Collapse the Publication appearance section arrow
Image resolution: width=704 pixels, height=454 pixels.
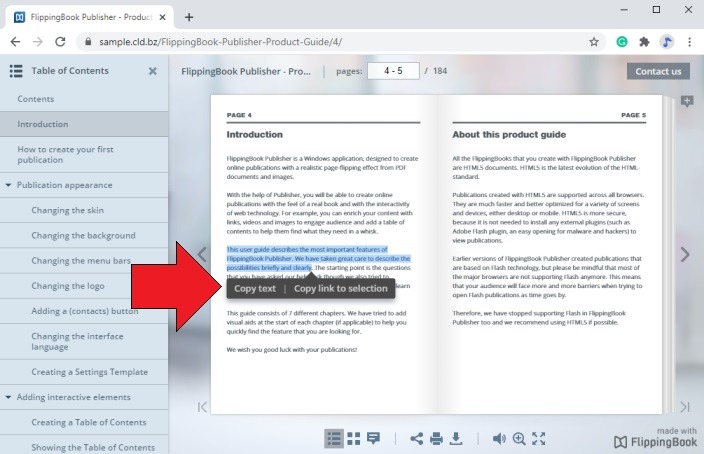[8, 185]
